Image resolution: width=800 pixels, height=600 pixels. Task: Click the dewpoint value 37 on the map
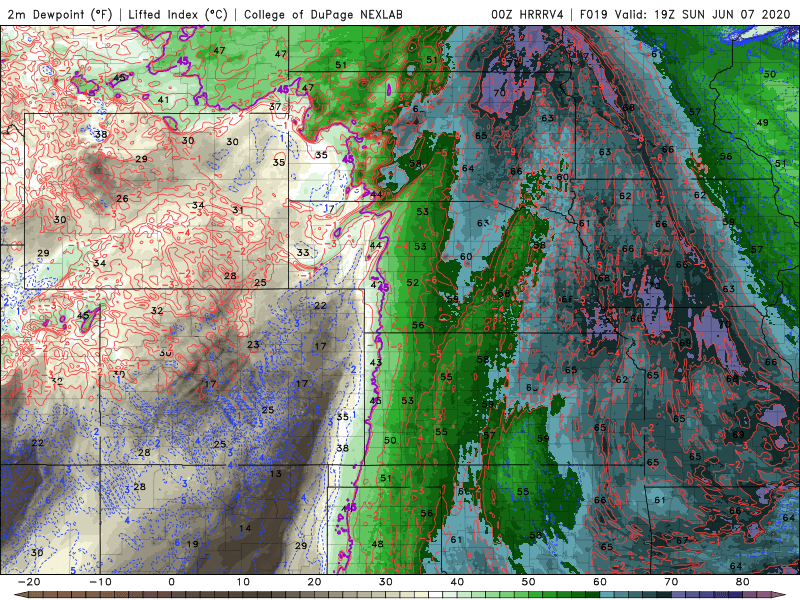[275, 107]
